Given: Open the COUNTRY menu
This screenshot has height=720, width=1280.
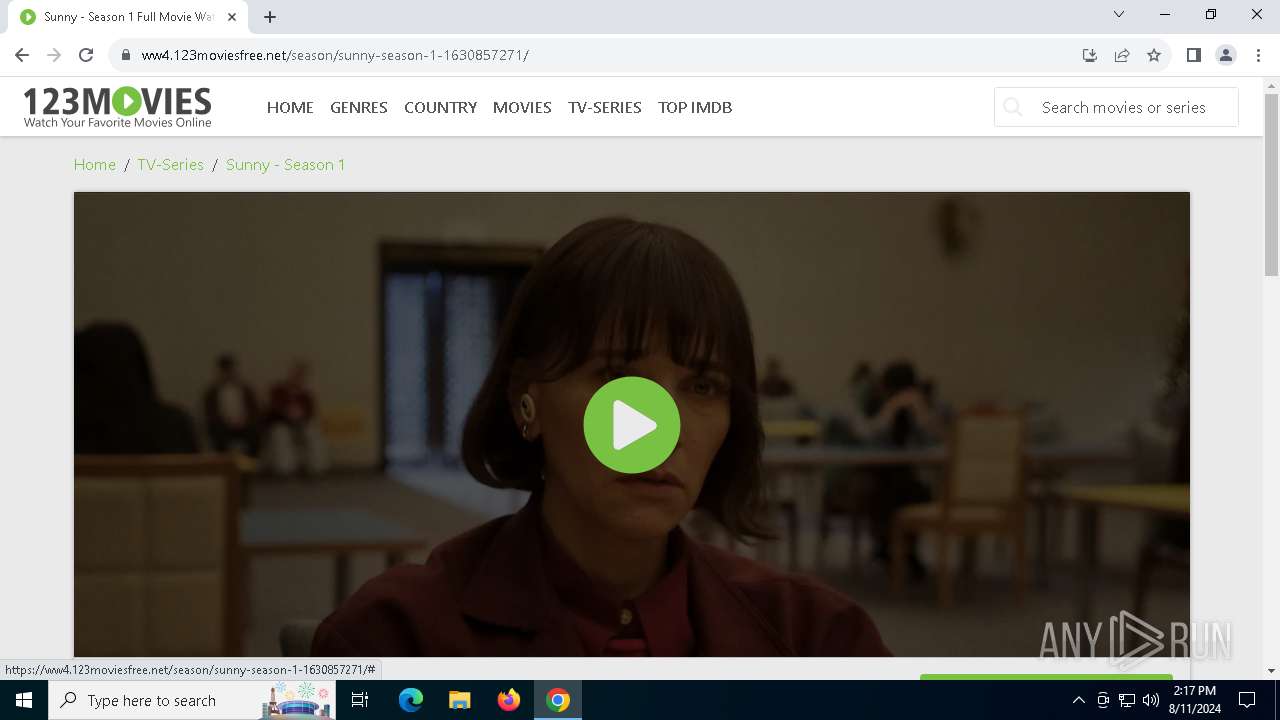Looking at the screenshot, I should click(x=440, y=107).
